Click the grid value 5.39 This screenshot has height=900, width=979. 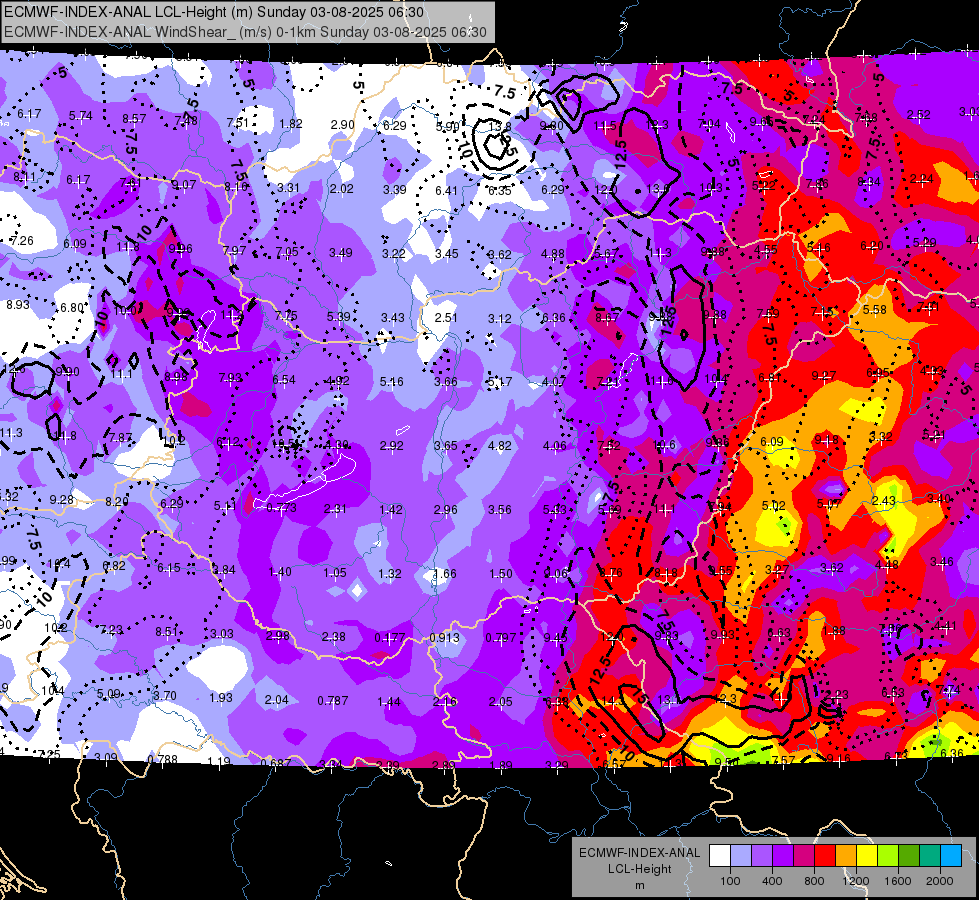click(x=339, y=317)
